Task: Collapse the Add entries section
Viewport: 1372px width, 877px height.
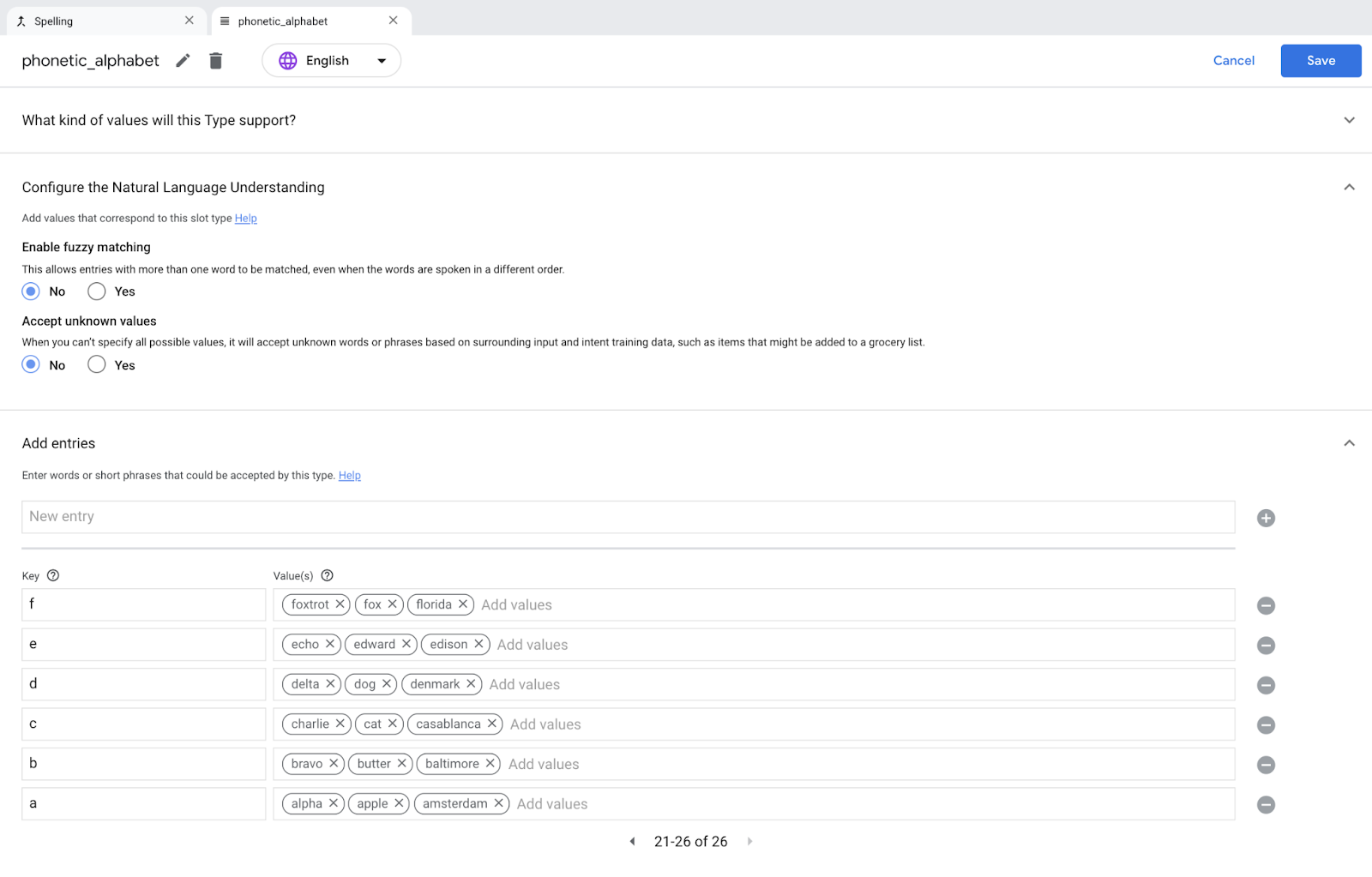Action: [x=1349, y=443]
